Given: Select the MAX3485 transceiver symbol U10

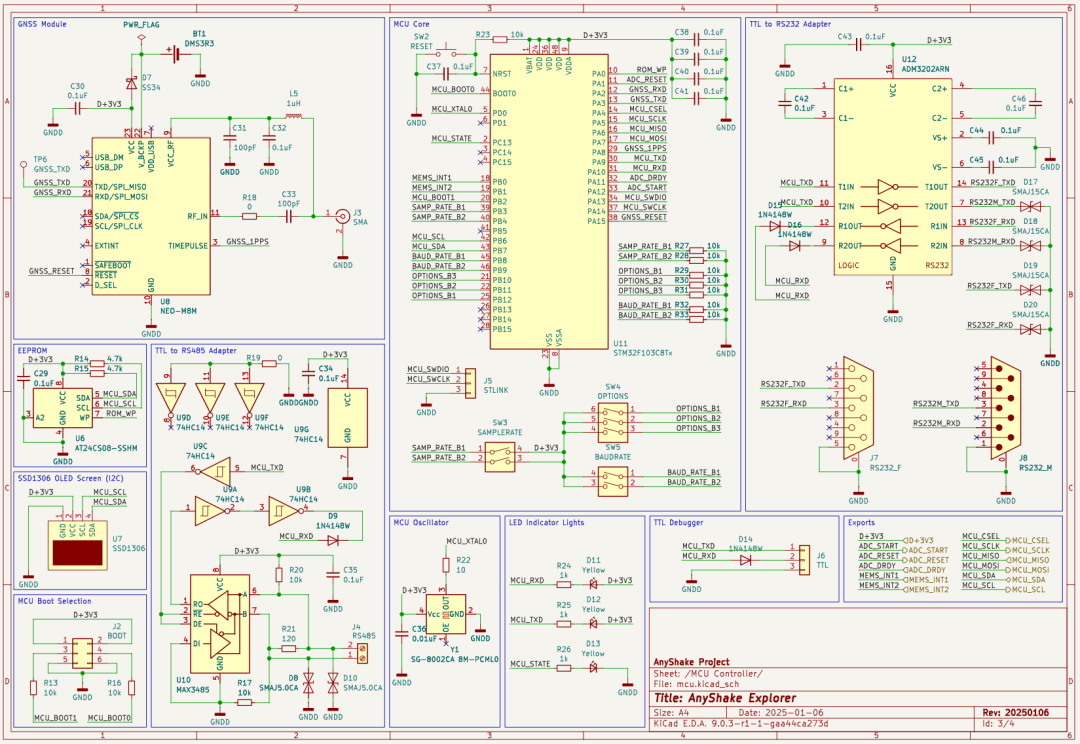Looking at the screenshot, I should [x=220, y=624].
